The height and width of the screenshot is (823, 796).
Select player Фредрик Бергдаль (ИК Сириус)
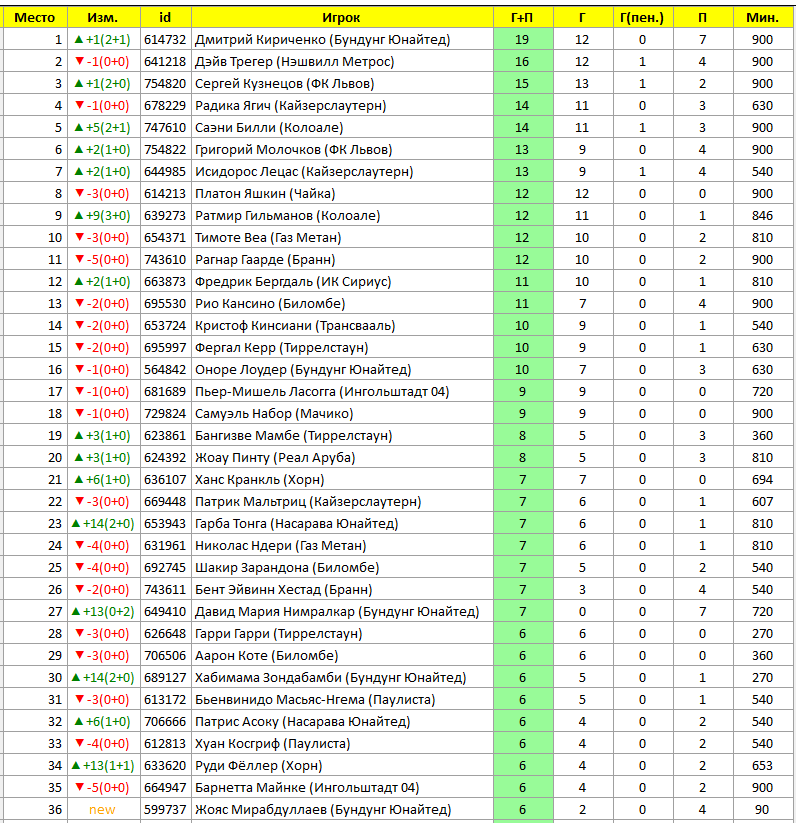click(x=293, y=282)
